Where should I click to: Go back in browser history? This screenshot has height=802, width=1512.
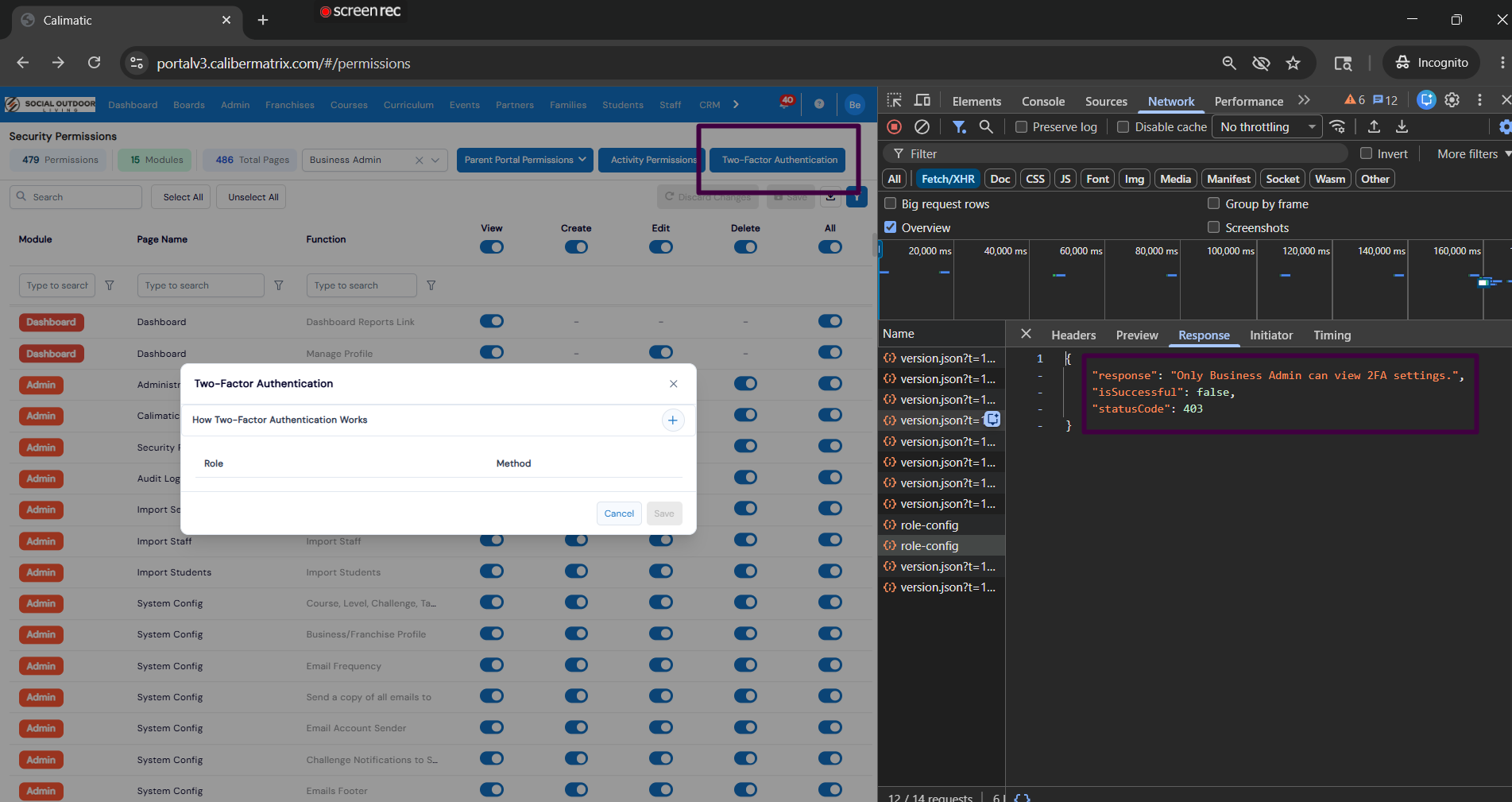[x=23, y=63]
